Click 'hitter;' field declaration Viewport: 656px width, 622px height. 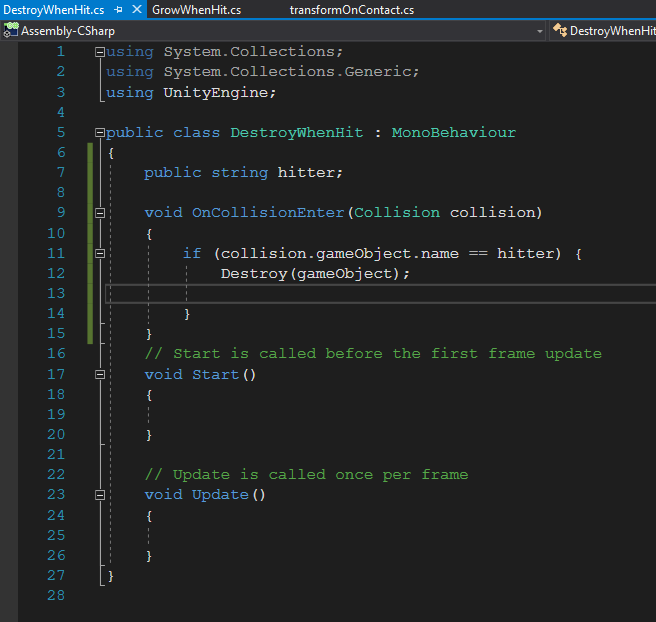[310, 172]
